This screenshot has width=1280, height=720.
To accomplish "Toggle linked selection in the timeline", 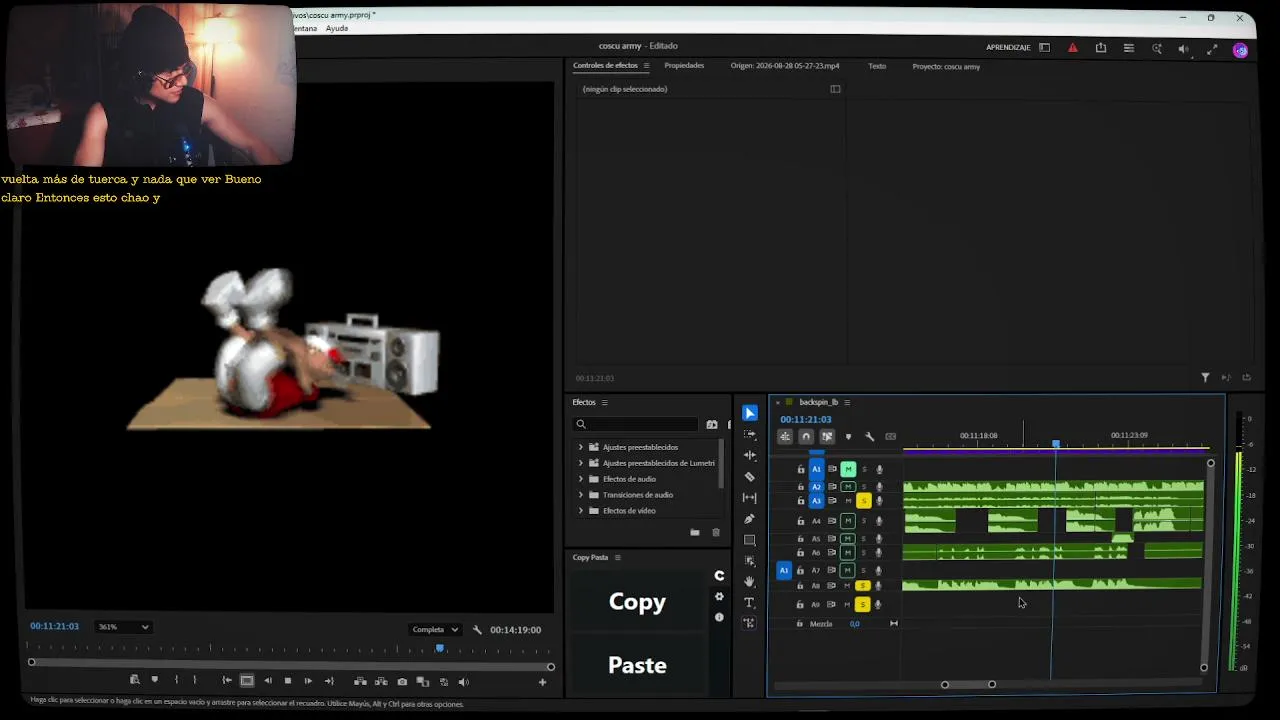I will click(827, 437).
